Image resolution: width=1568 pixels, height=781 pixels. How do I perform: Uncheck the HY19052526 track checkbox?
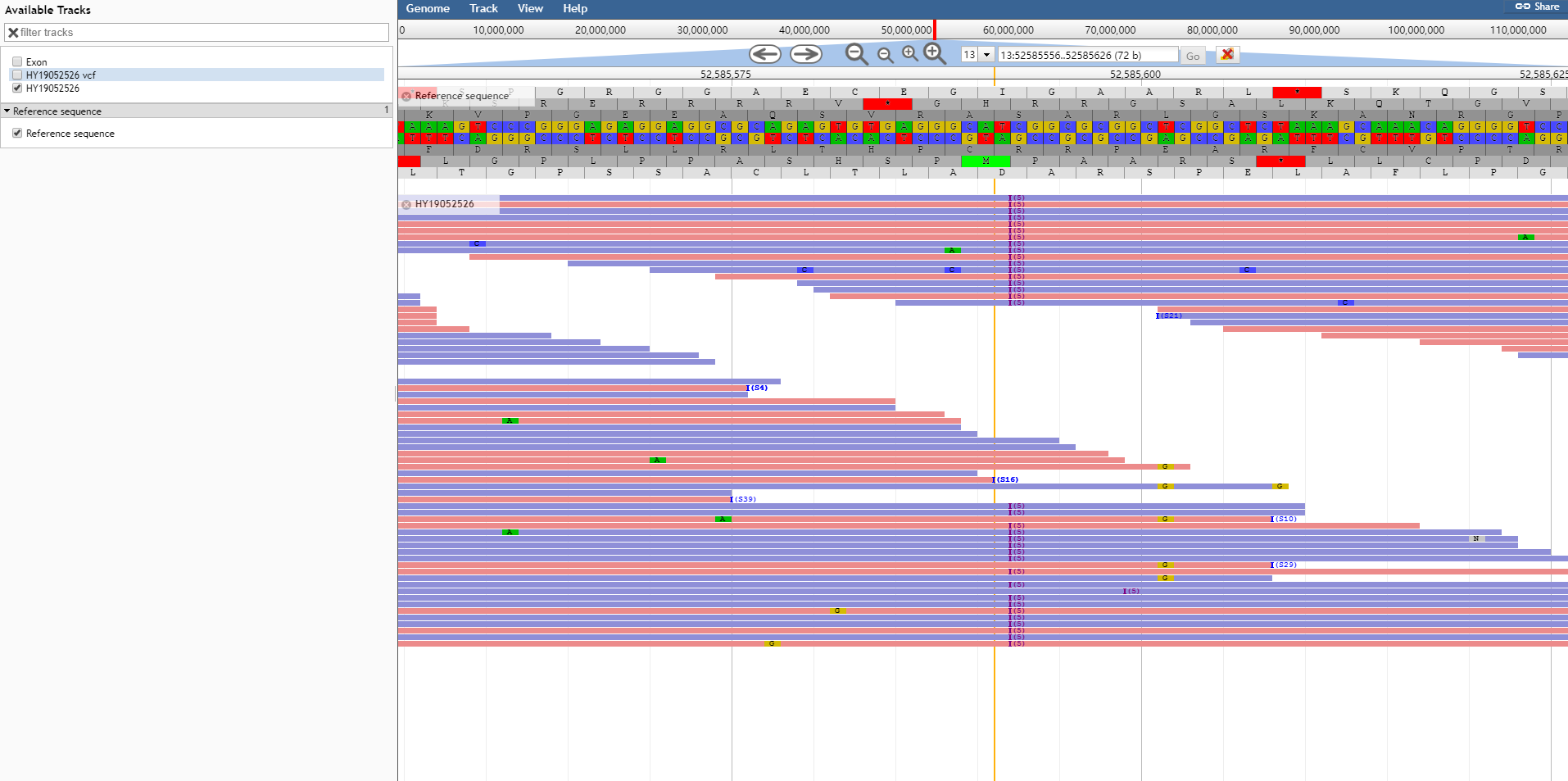point(17,88)
